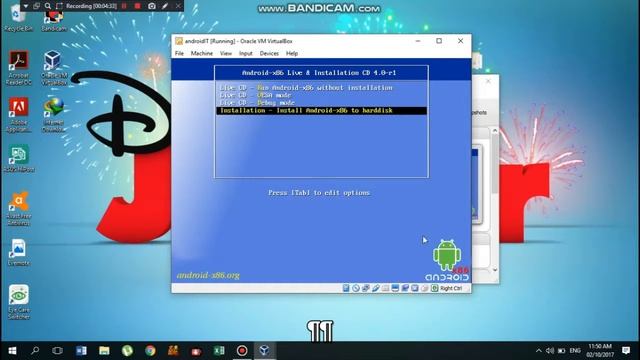Viewport: 640px width, 360px height.
Task: Open the File menu in VirtualBox
Action: 179,53
